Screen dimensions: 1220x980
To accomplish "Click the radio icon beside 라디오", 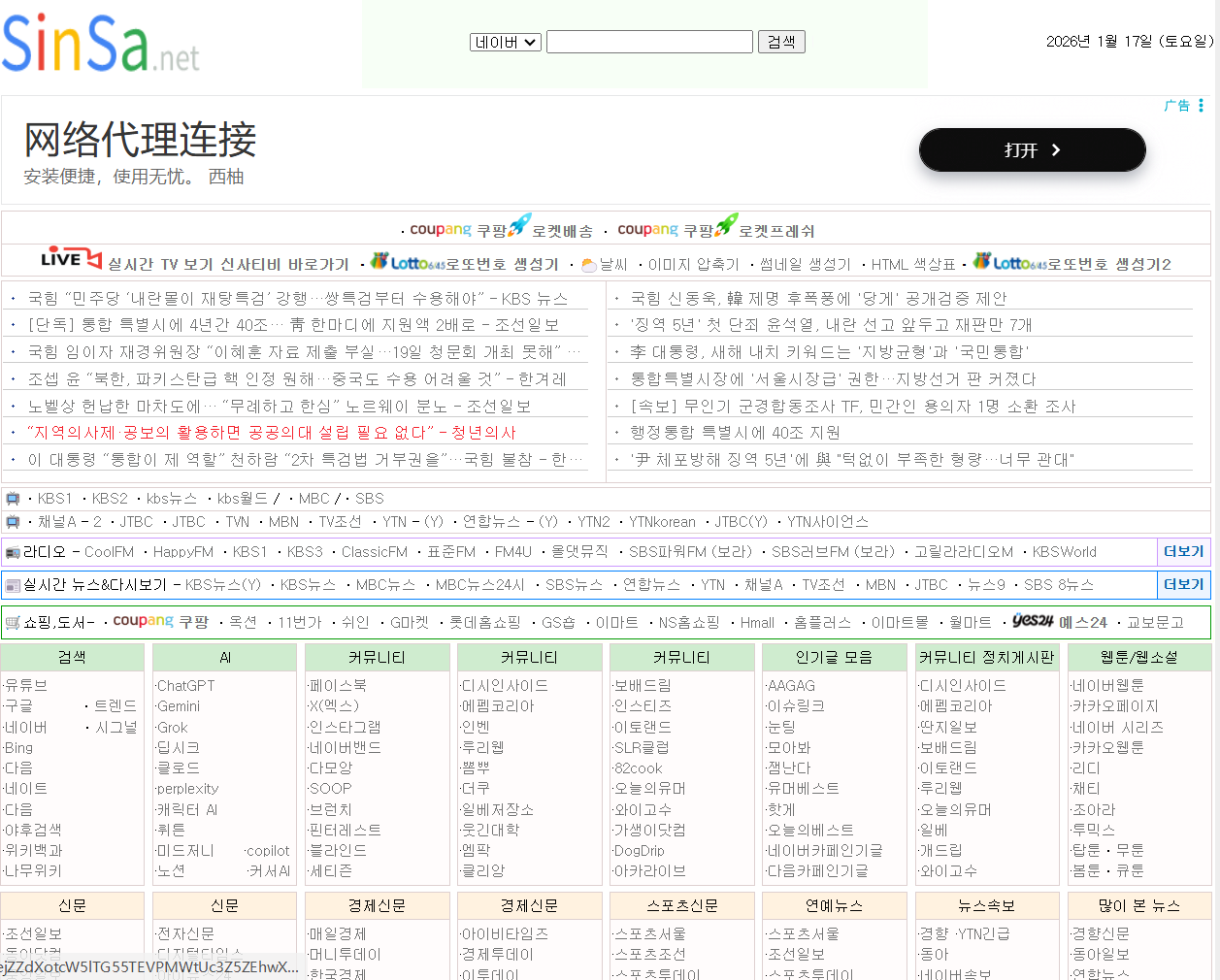I will [13, 552].
